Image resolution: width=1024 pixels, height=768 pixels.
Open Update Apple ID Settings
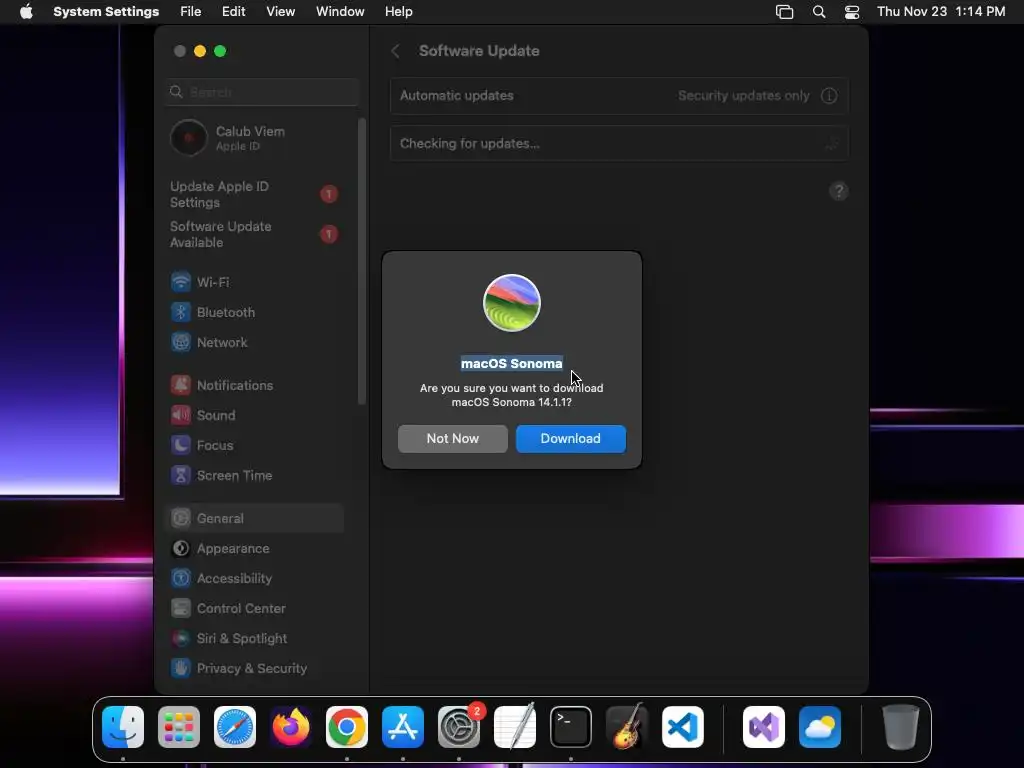pos(255,195)
